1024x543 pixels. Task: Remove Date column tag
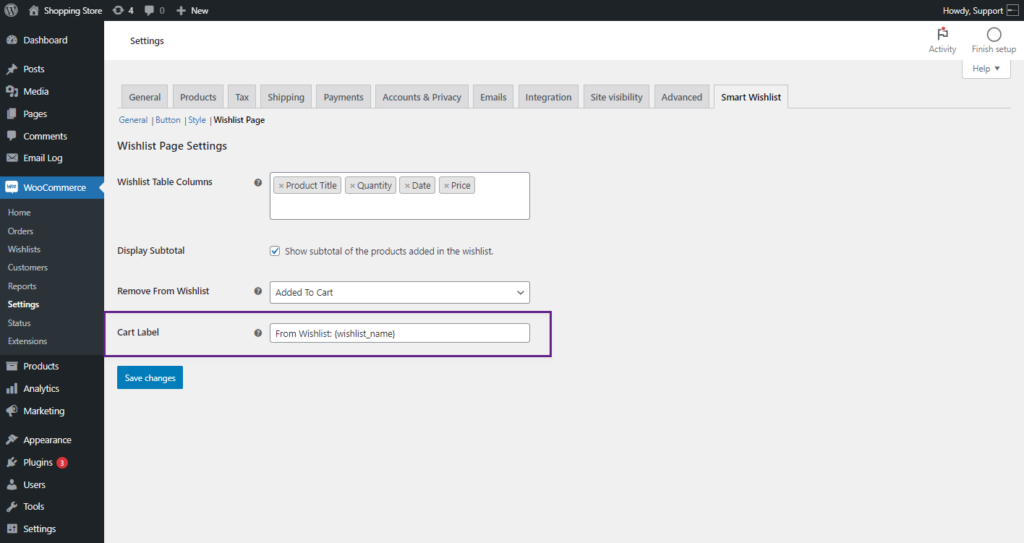coord(408,186)
